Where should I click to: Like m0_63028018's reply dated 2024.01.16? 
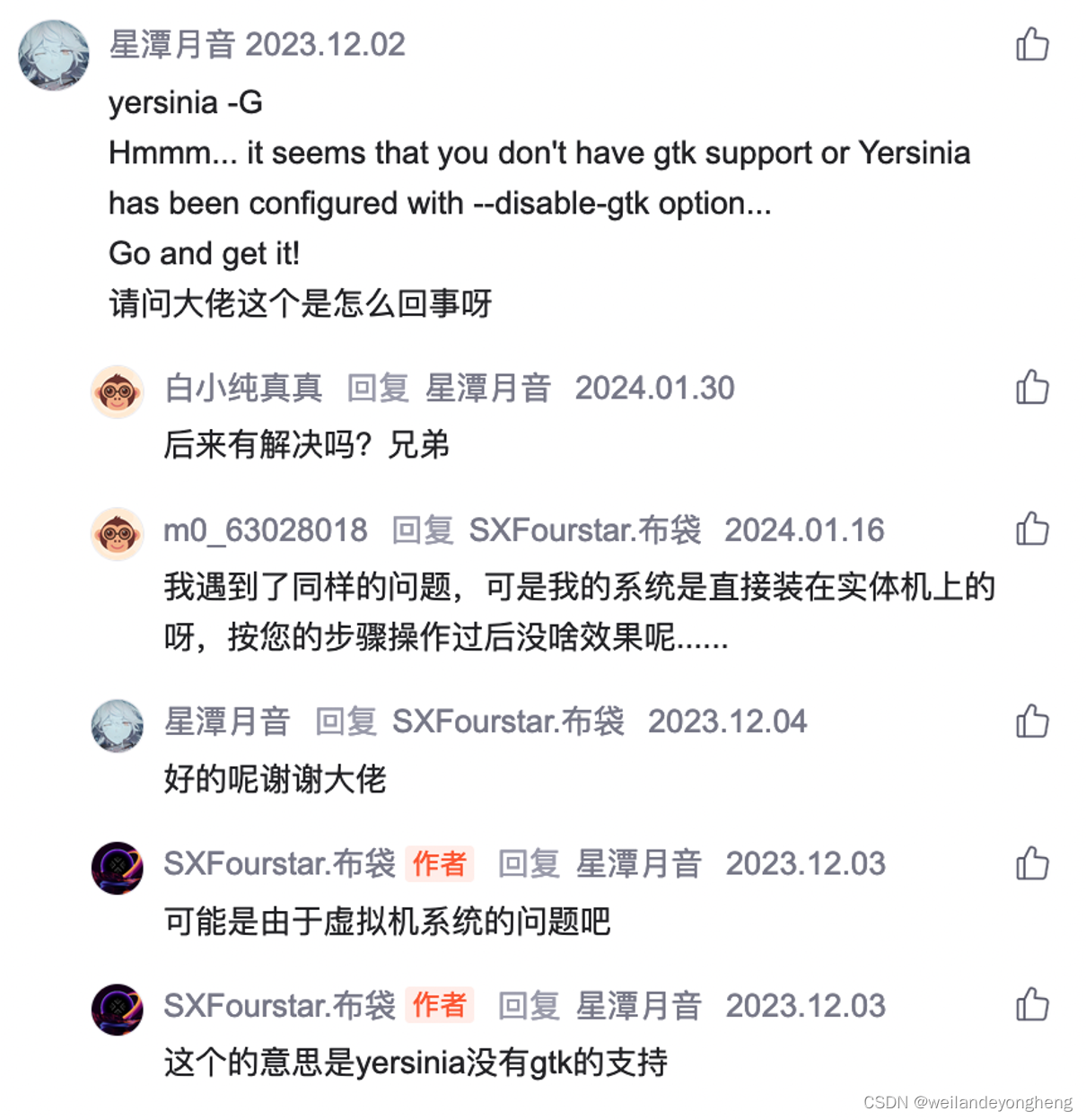(x=1032, y=529)
